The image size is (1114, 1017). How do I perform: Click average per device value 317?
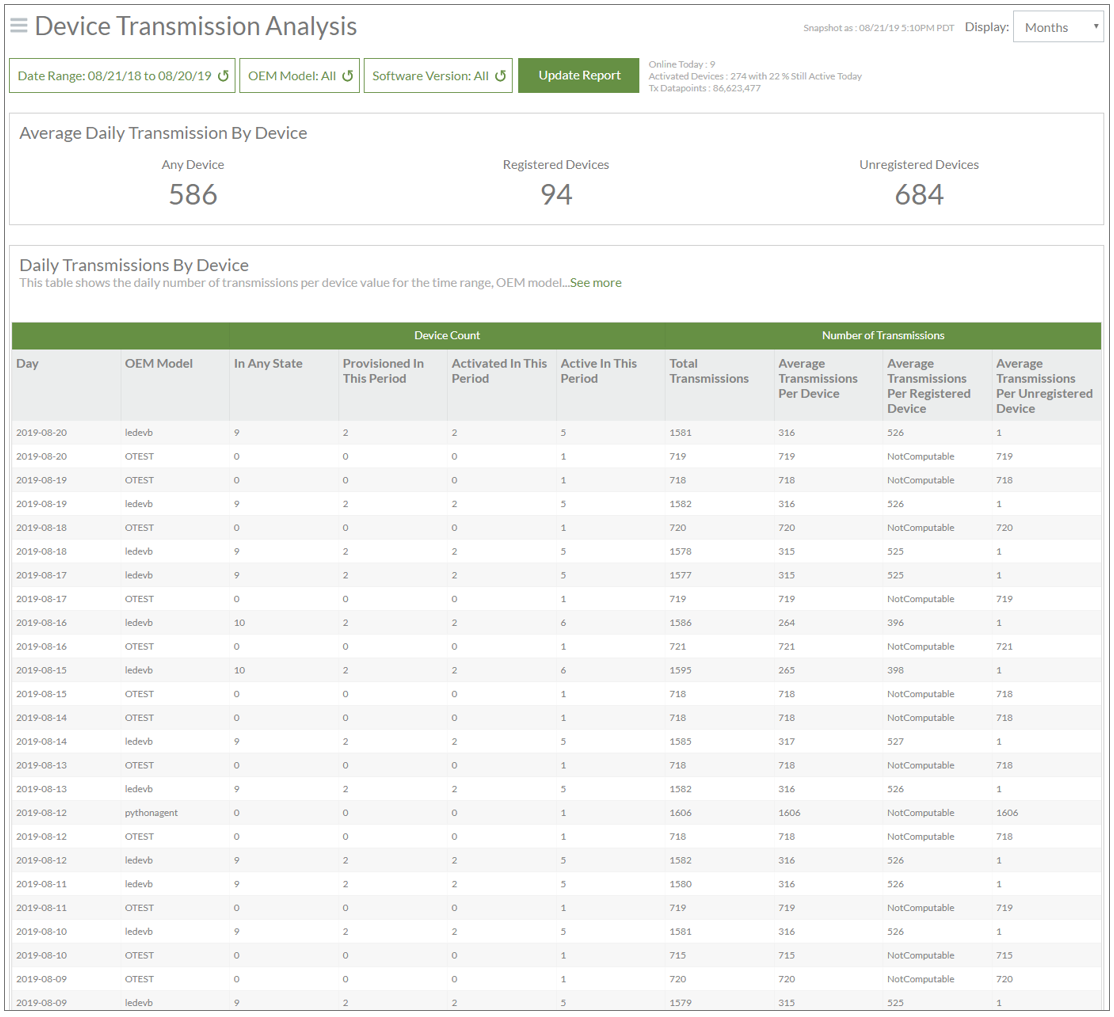[786, 741]
